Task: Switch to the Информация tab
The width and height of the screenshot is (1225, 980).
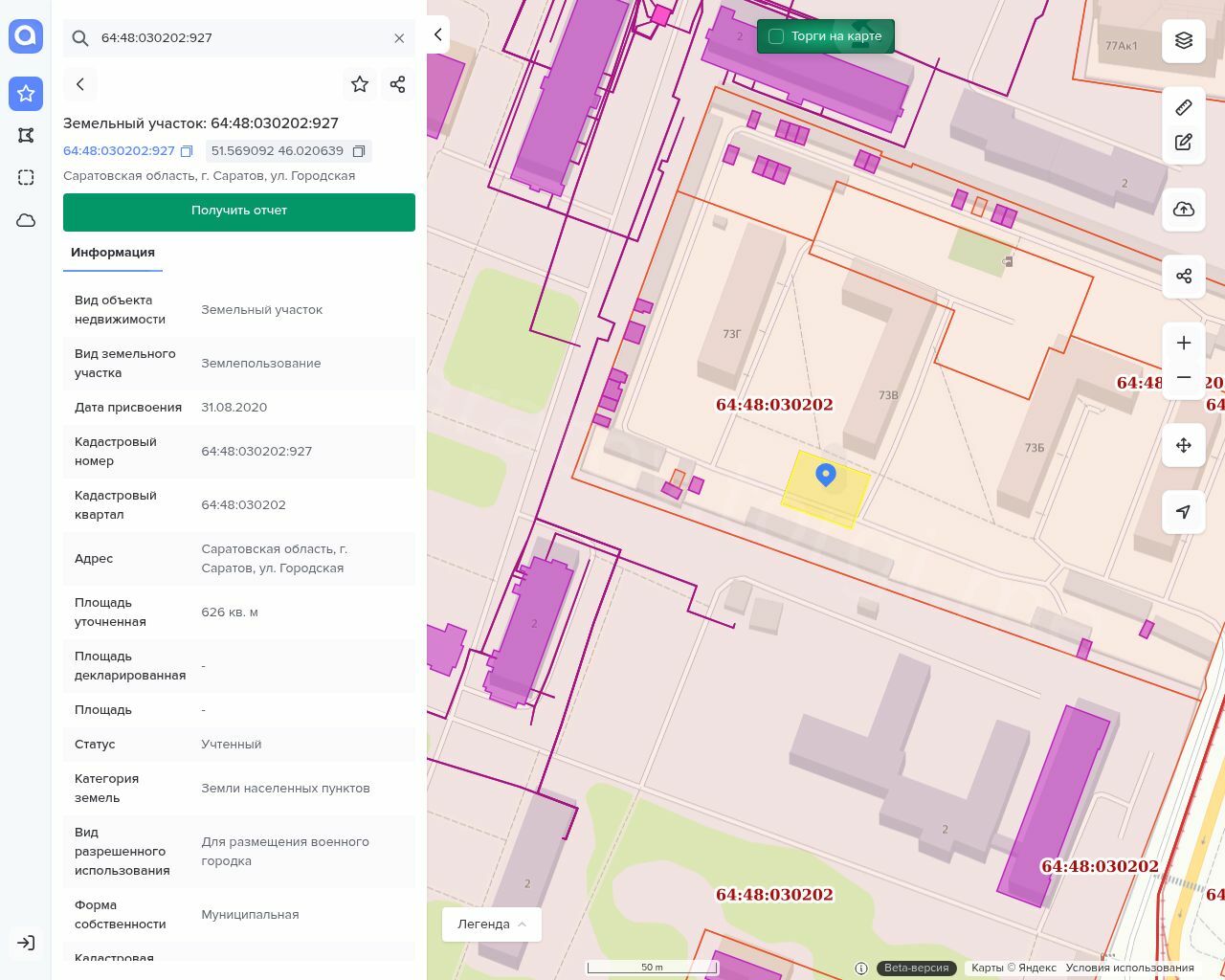Action: coord(113,253)
